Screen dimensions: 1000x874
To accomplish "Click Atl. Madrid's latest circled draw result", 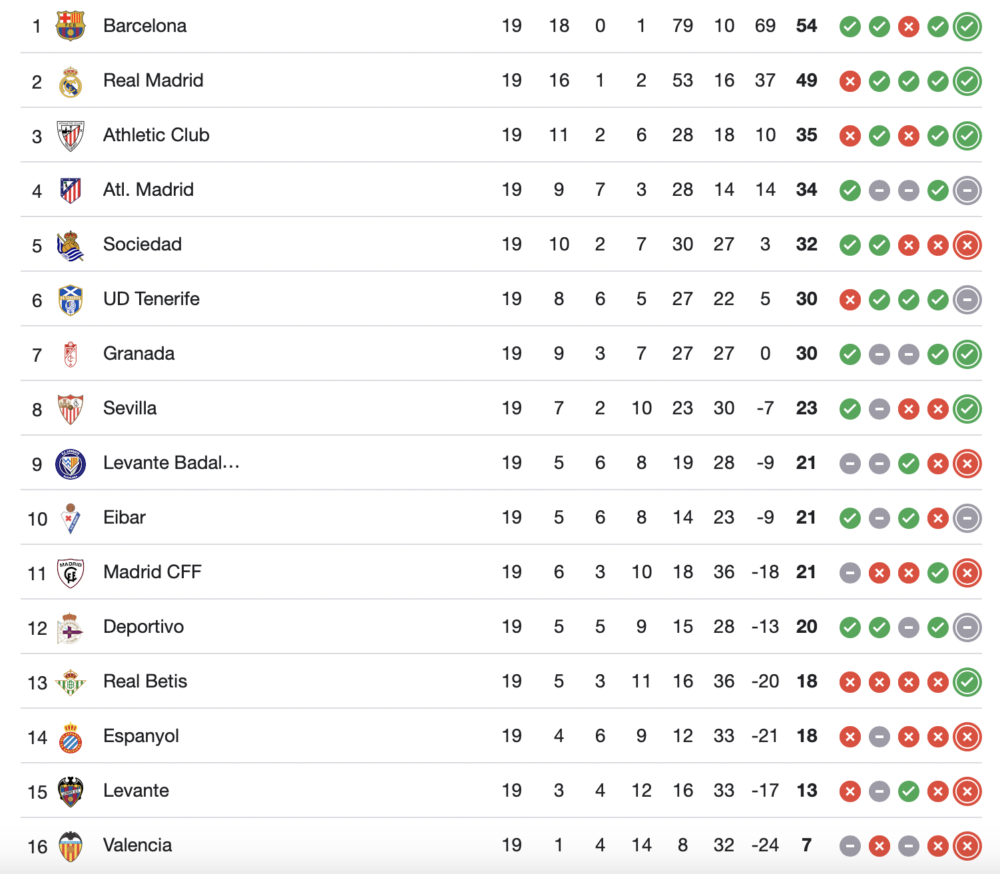I will point(967,190).
